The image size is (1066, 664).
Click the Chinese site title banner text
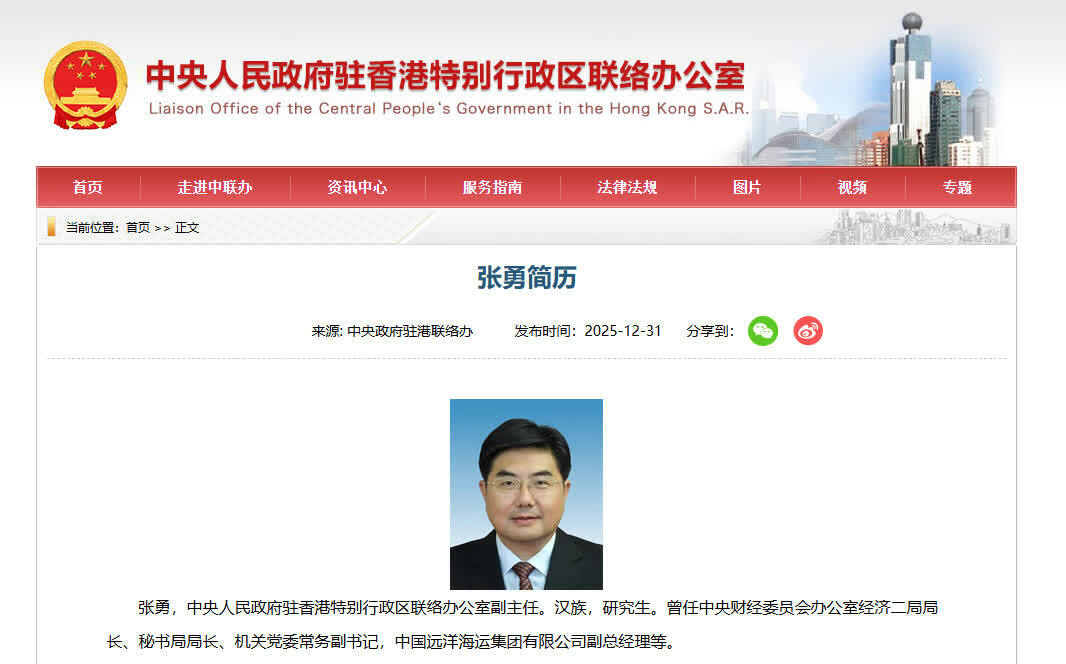point(446,75)
